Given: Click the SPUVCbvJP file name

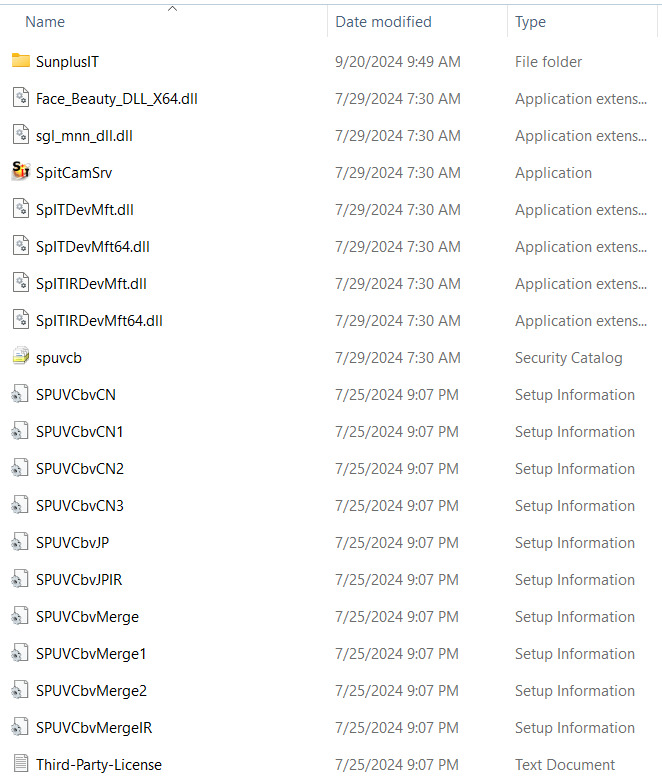Looking at the screenshot, I should (x=72, y=542).
